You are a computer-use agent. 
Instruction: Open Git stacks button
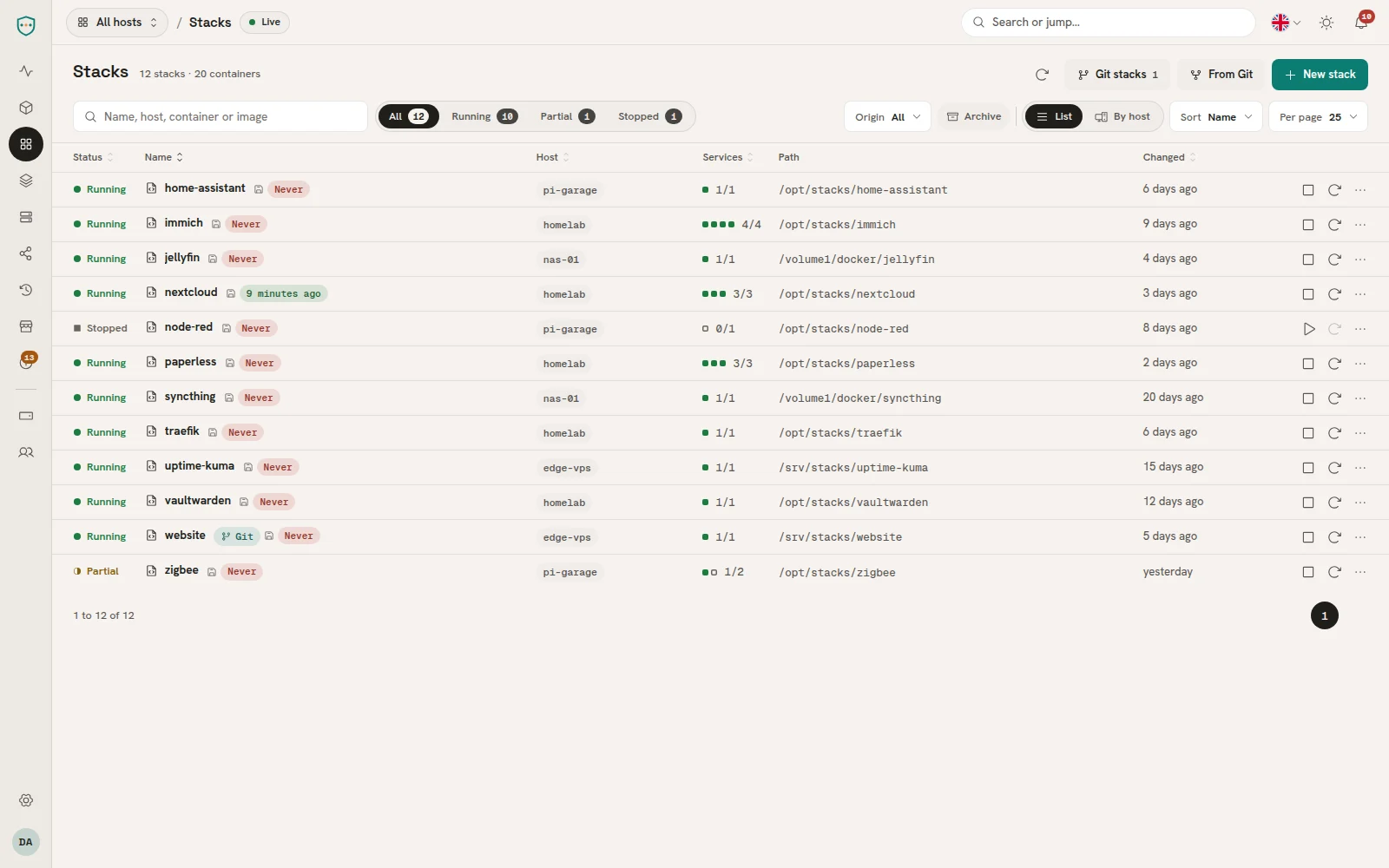1118,75
